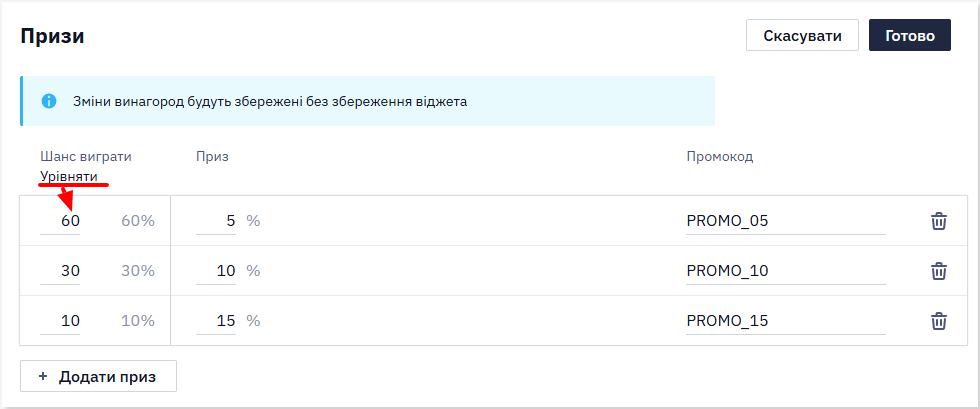The width and height of the screenshot is (980, 409).
Task: Edit prize value field showing 15
Action: (216, 321)
